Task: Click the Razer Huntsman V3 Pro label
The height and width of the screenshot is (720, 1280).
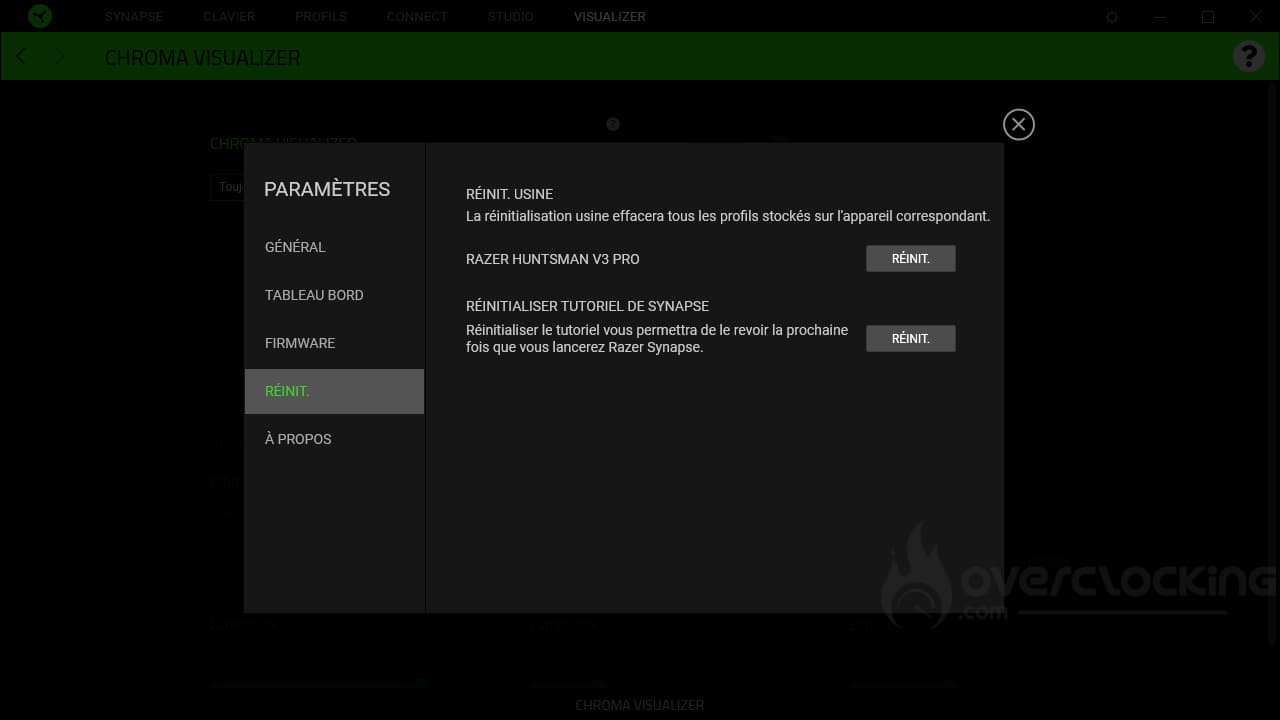Action: [552, 259]
